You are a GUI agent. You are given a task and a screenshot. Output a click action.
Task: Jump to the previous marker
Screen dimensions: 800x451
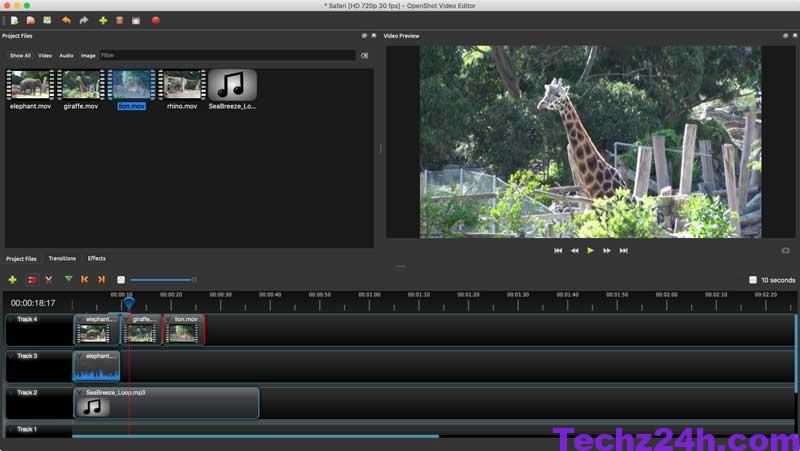click(x=85, y=280)
